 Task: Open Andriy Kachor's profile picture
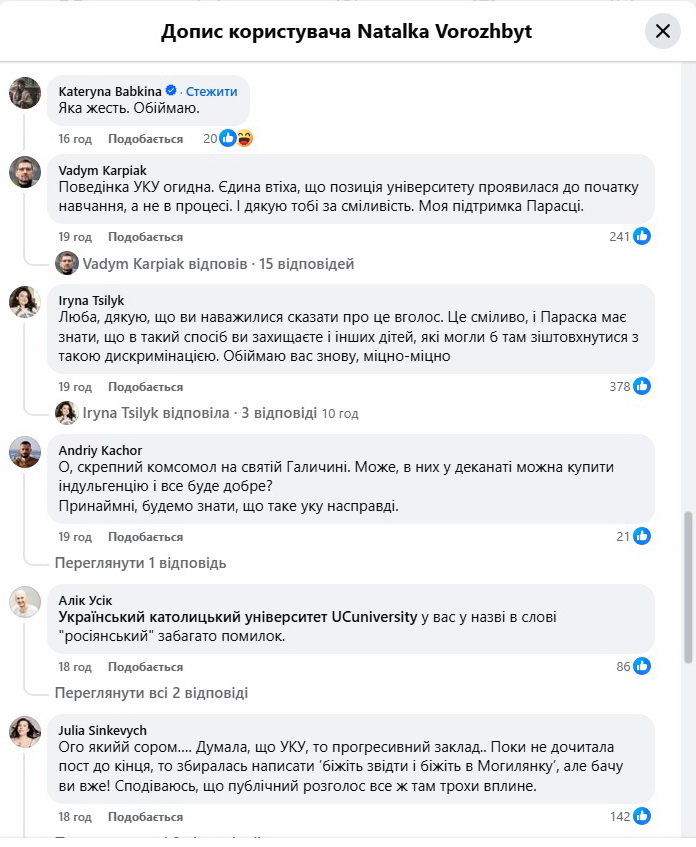(25, 452)
